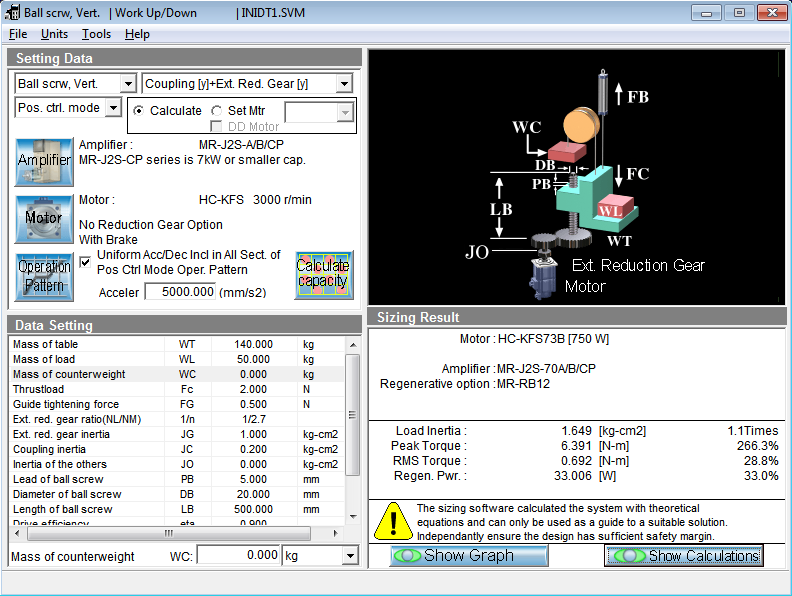792x596 pixels.
Task: Maximize the application window
Action: [x=739, y=13]
